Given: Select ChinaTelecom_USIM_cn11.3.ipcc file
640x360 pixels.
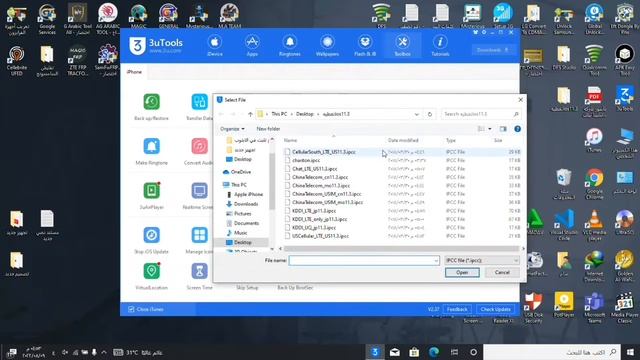Looking at the screenshot, I should pyautogui.click(x=402, y=194).
